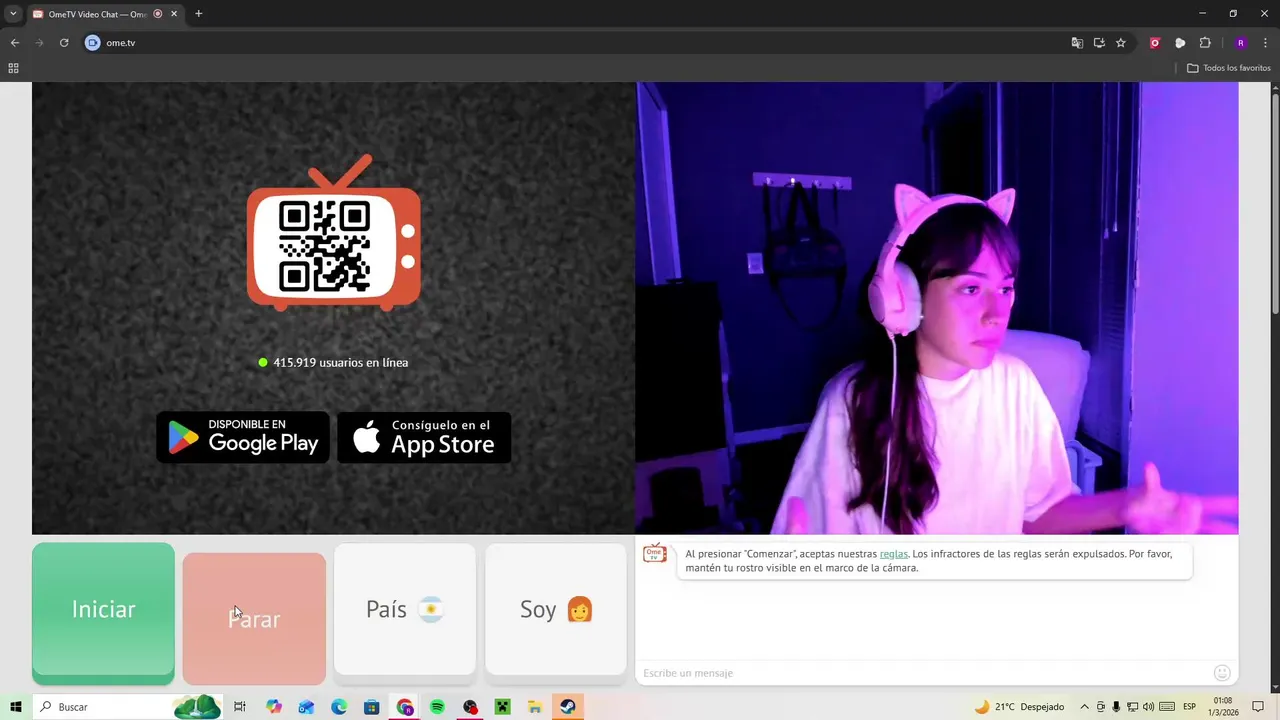Open the R profile avatar menu
Image resolution: width=1280 pixels, height=720 pixels.
tap(1241, 43)
